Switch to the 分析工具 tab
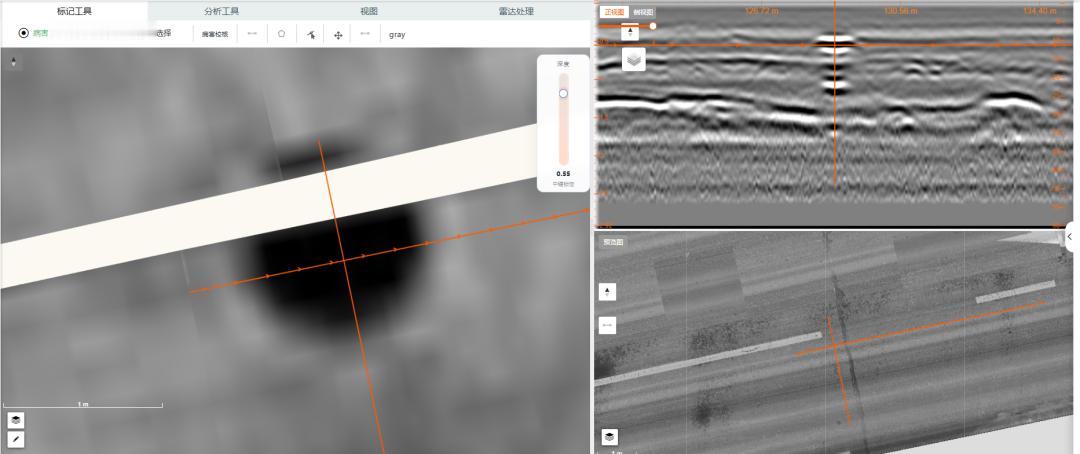 click(222, 11)
